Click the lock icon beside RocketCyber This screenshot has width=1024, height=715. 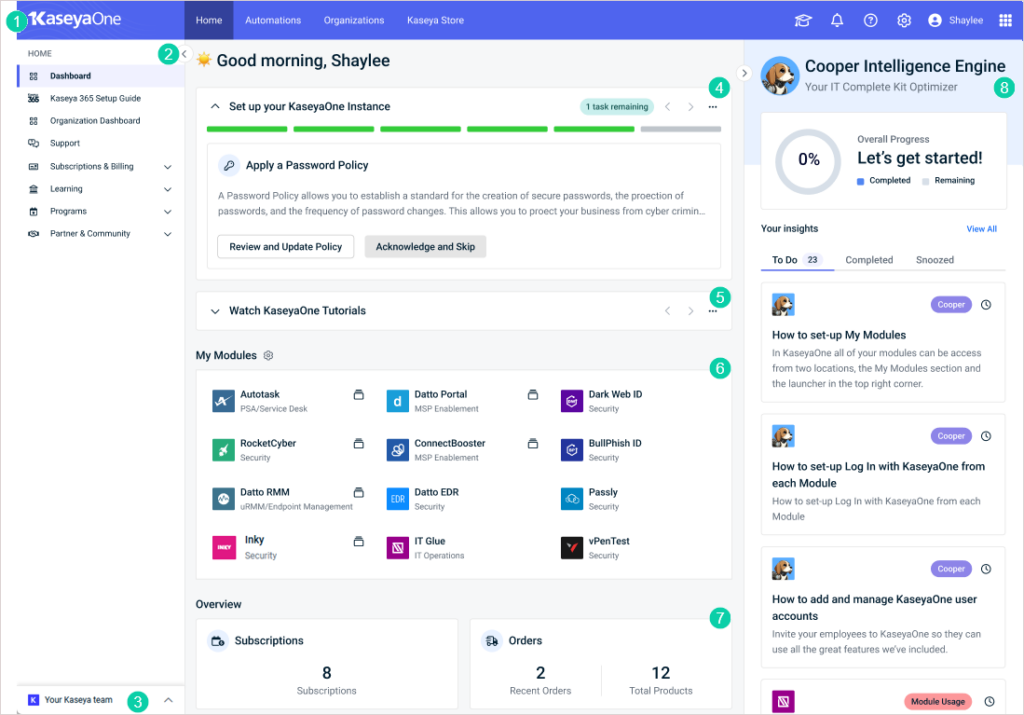359,443
